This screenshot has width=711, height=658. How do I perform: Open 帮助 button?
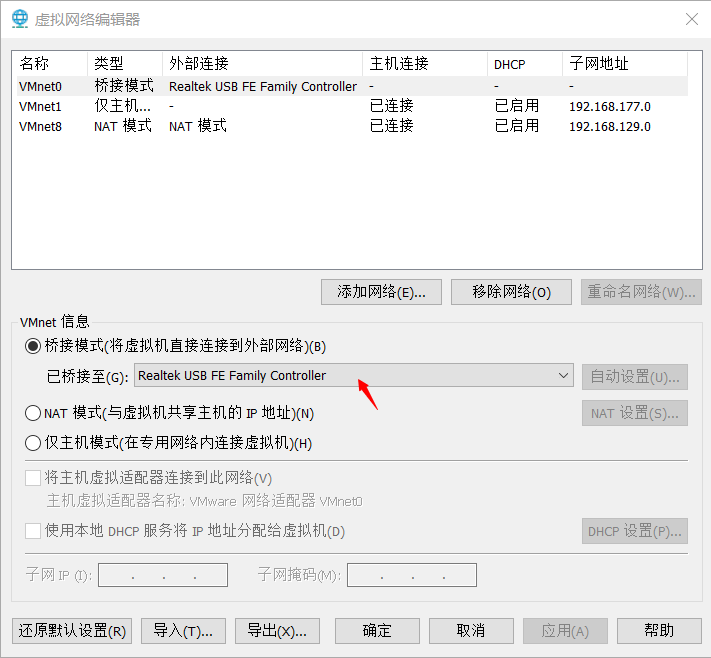coord(659,631)
